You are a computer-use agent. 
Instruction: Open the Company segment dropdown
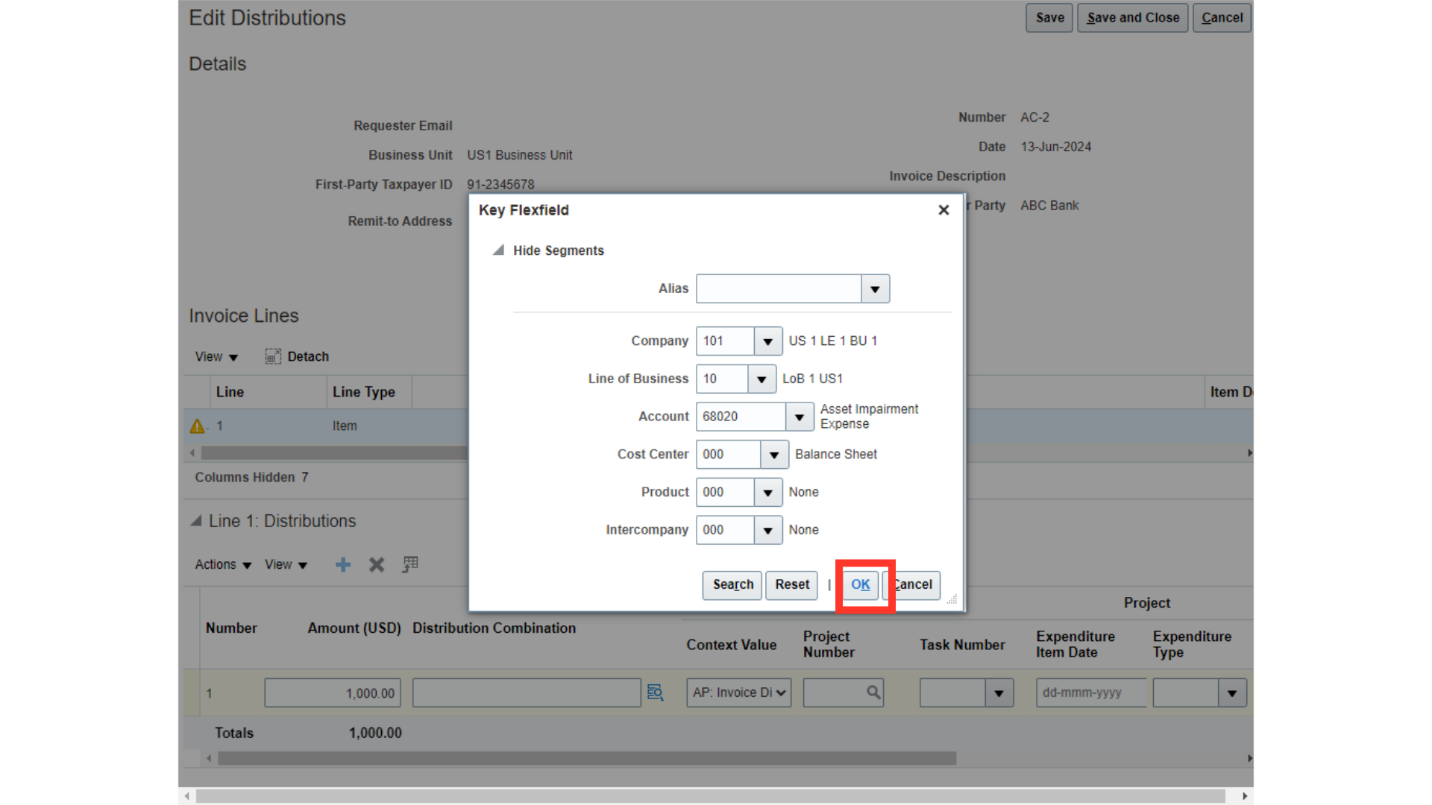coord(768,341)
